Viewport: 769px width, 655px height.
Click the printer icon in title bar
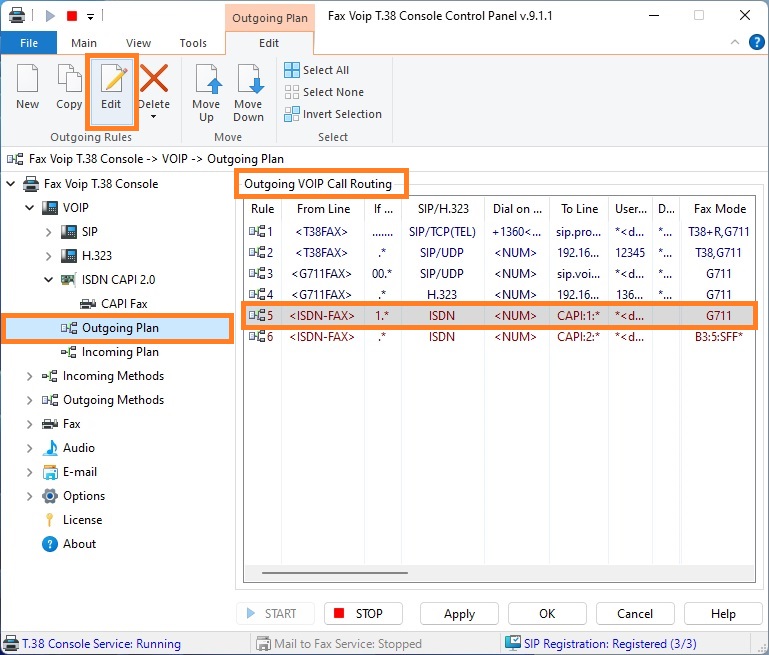(x=17, y=15)
